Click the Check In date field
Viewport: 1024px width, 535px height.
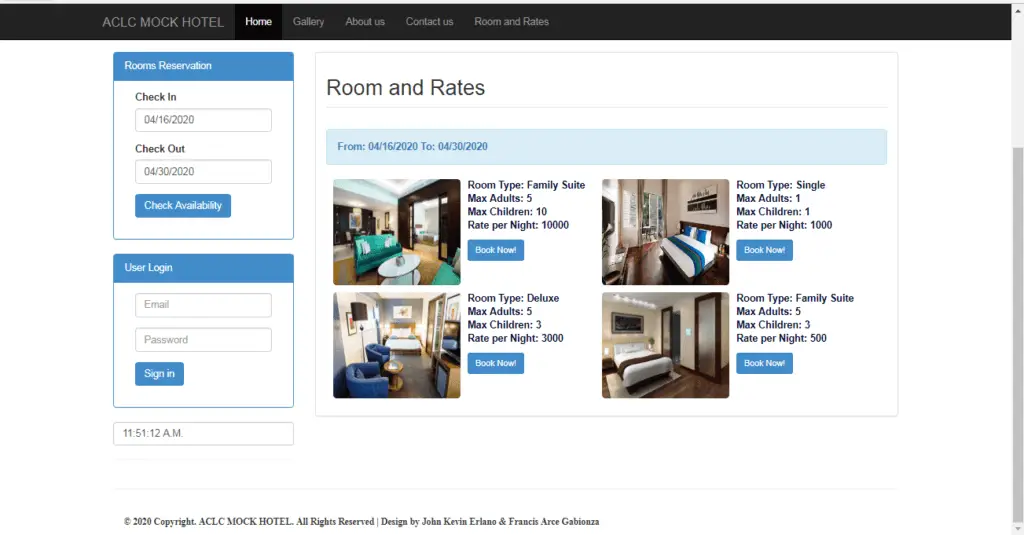click(203, 120)
